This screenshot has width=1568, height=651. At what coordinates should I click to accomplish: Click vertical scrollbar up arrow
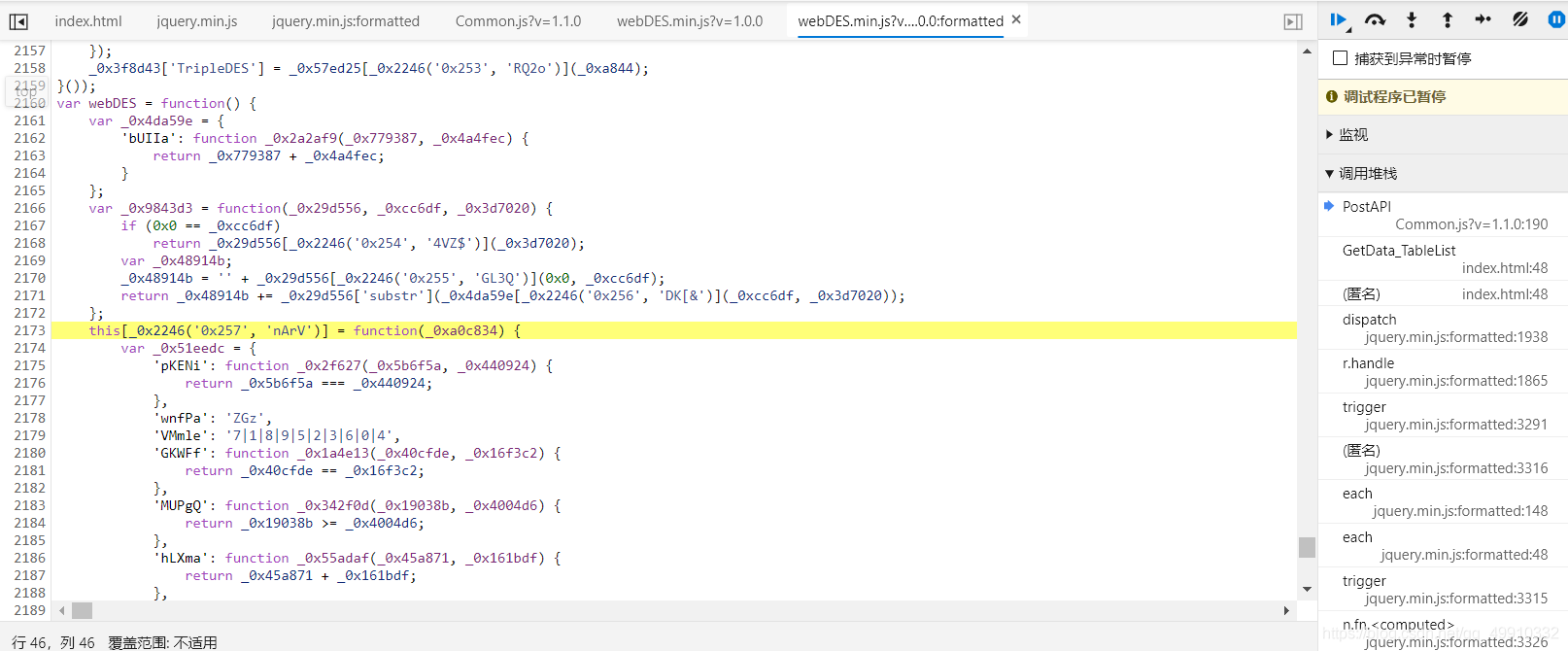tap(1307, 51)
